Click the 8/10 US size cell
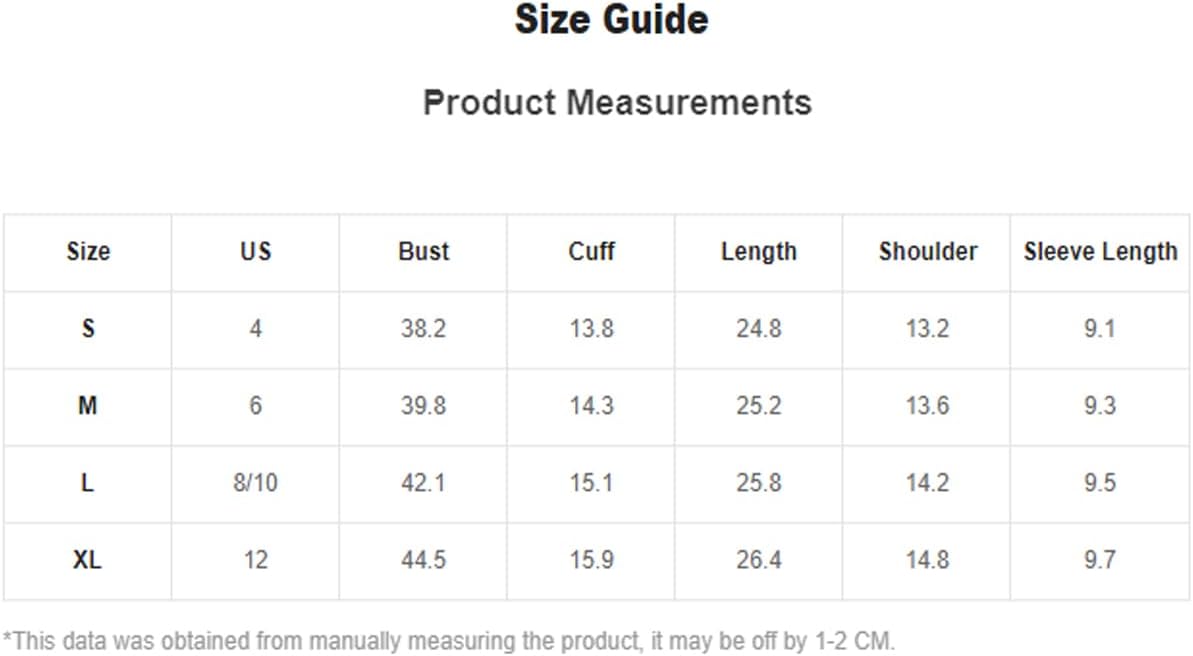 point(256,482)
